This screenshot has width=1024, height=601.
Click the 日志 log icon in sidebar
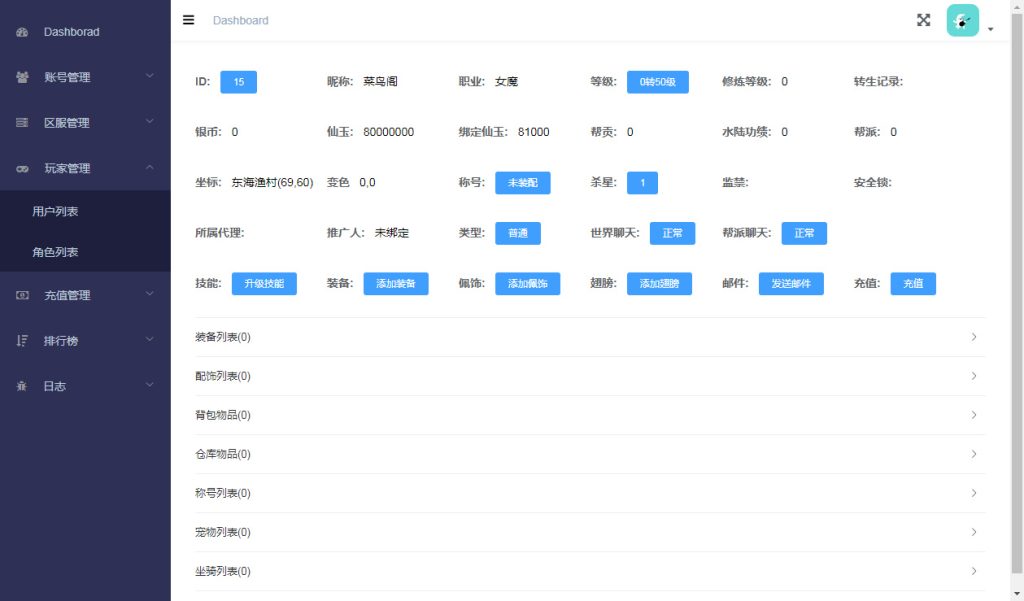click(22, 385)
